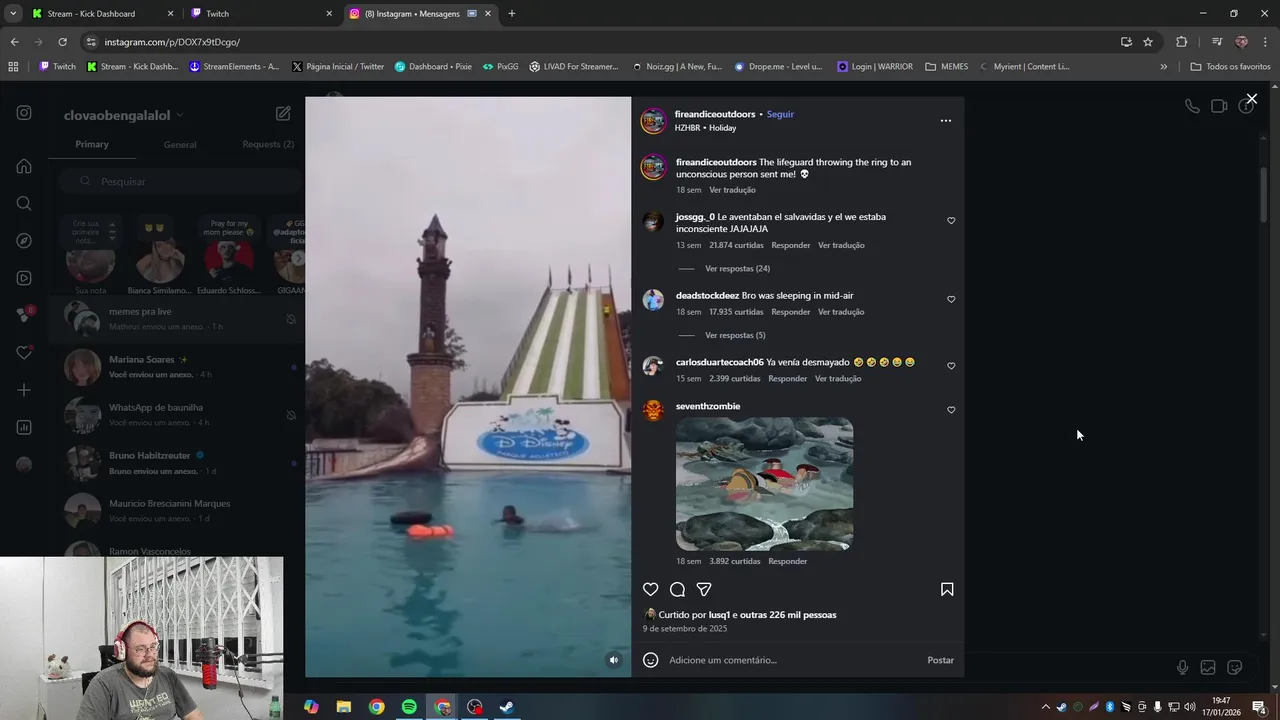This screenshot has width=1280, height=720.
Task: Start audio call with phone icon
Action: (1192, 106)
